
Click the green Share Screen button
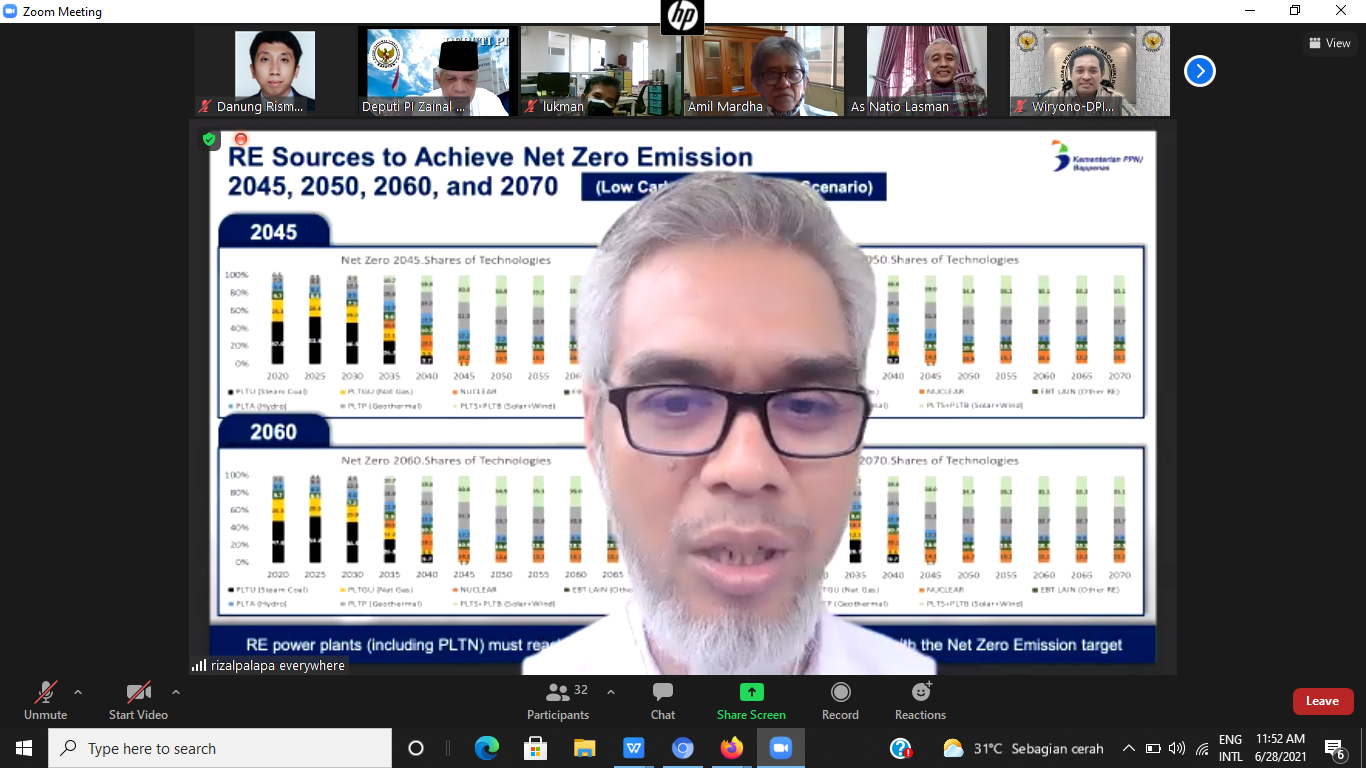(x=751, y=700)
